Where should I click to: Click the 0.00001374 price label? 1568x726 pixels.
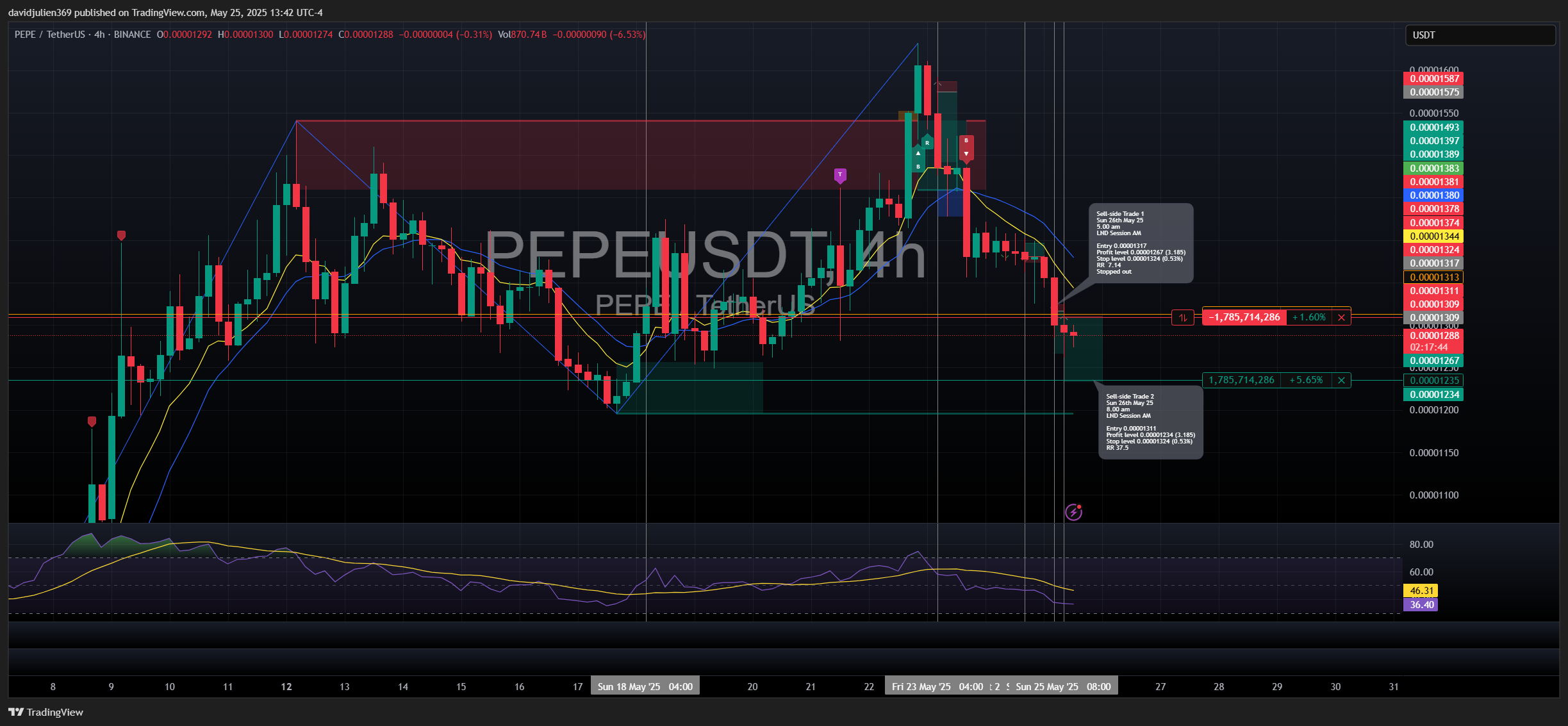pyautogui.click(x=1434, y=223)
